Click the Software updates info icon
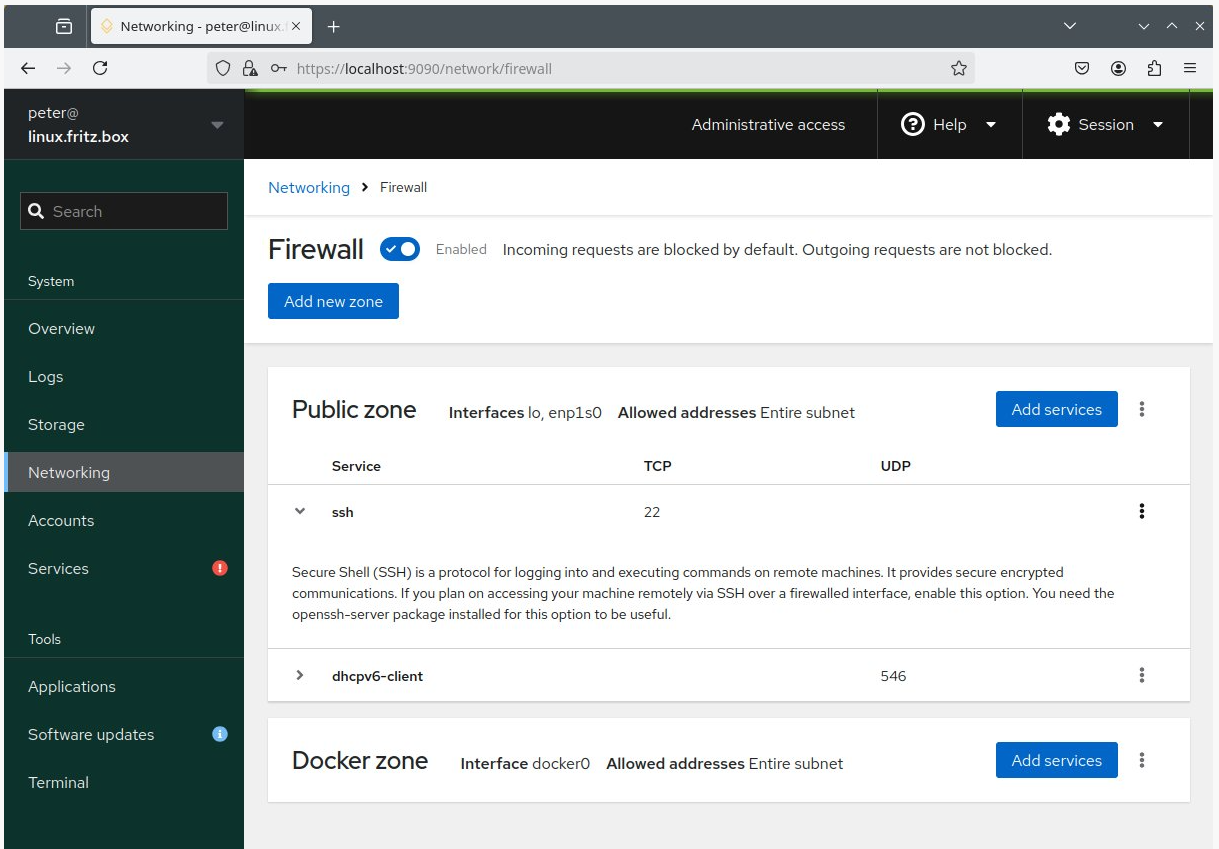 (x=220, y=734)
